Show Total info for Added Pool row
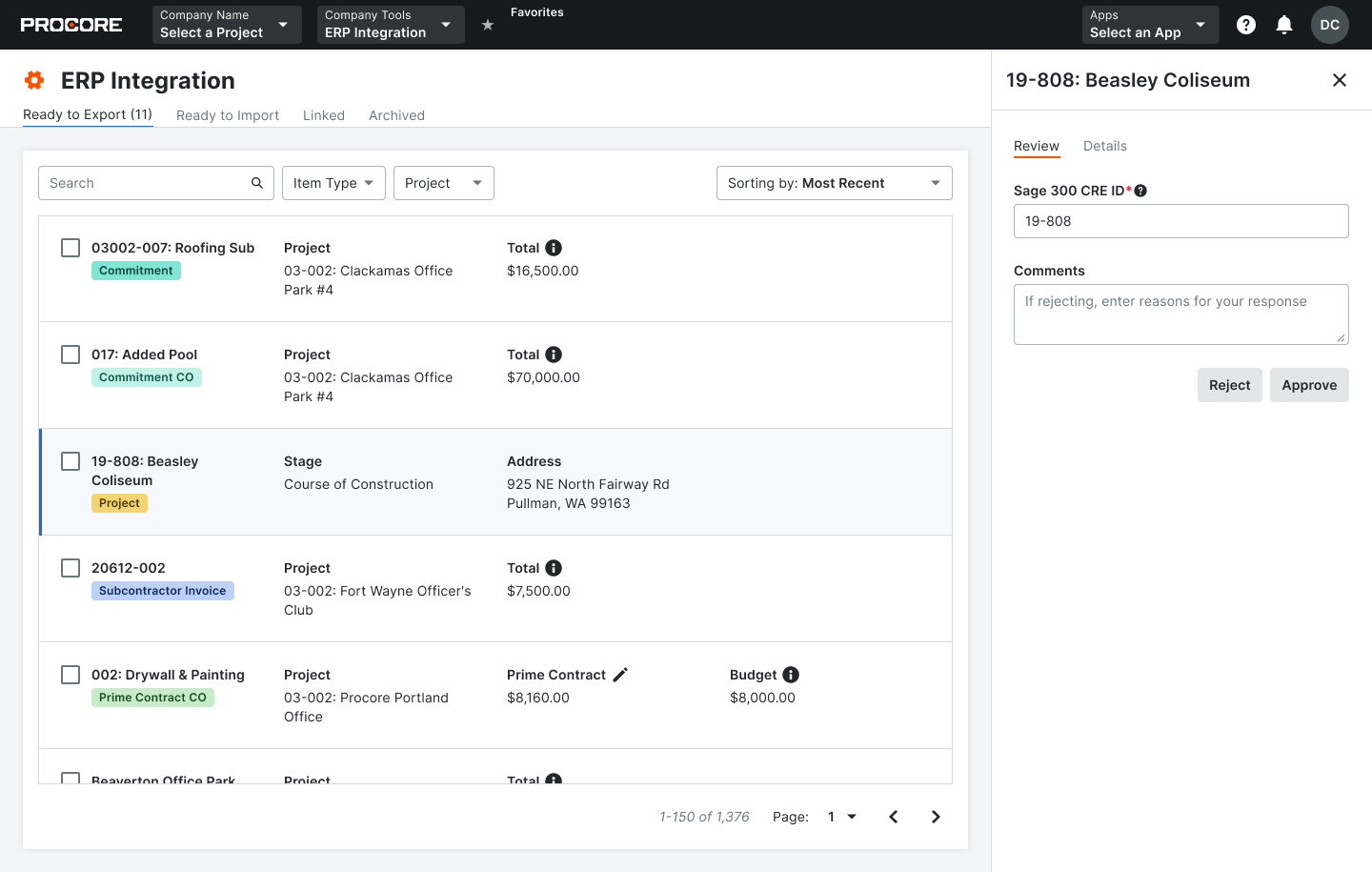This screenshot has height=872, width=1372. 554,355
